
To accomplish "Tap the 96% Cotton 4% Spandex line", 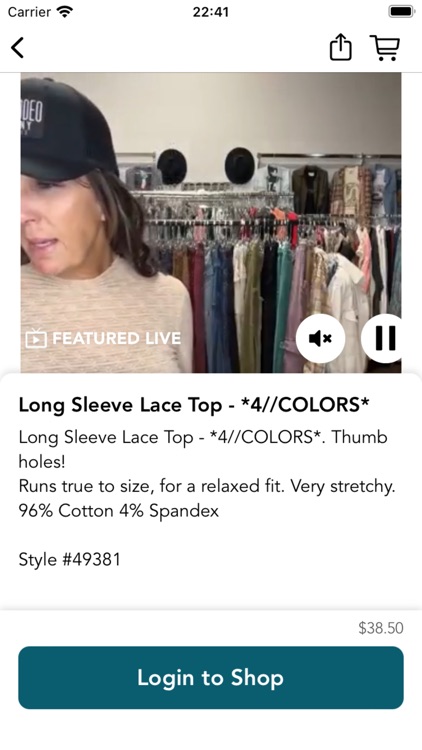I will (x=119, y=511).
